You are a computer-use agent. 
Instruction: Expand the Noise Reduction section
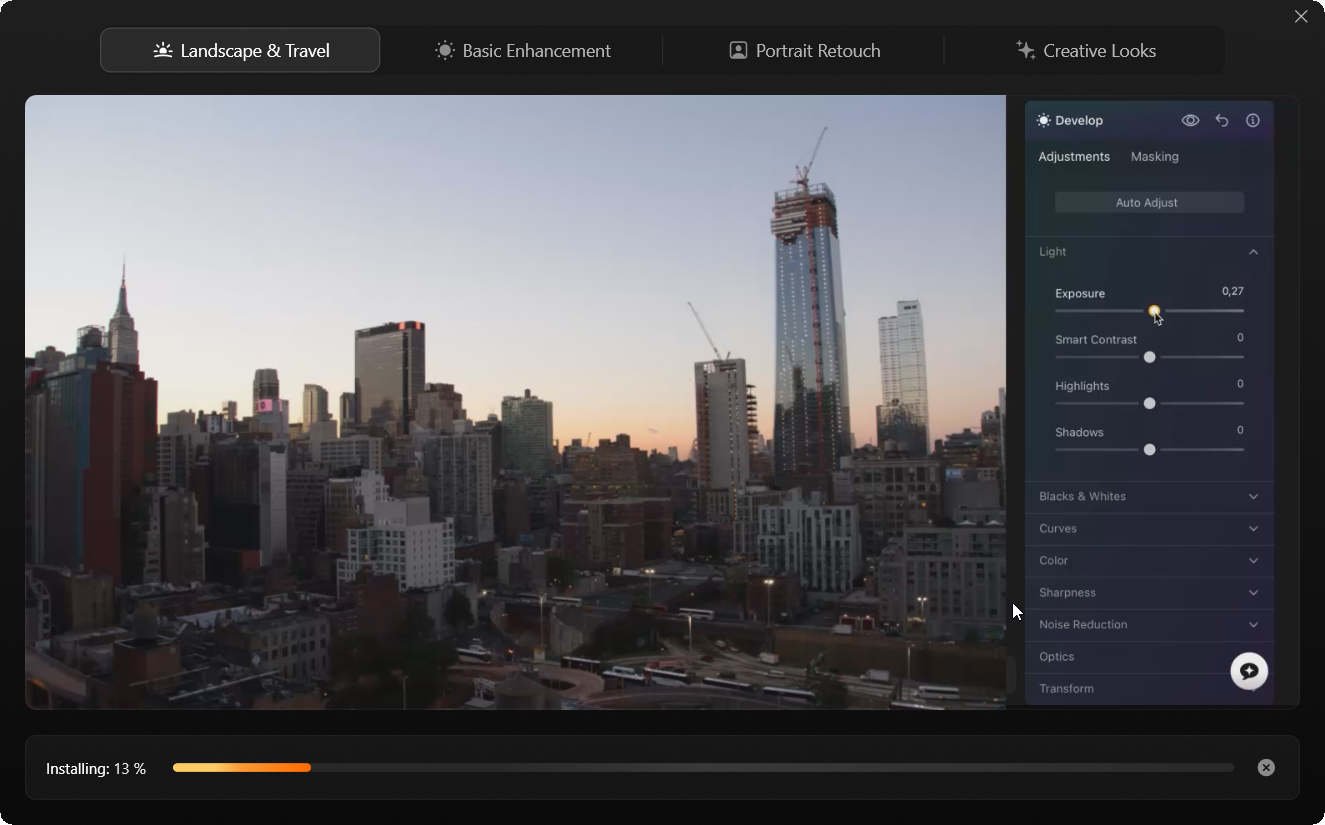pos(1149,625)
